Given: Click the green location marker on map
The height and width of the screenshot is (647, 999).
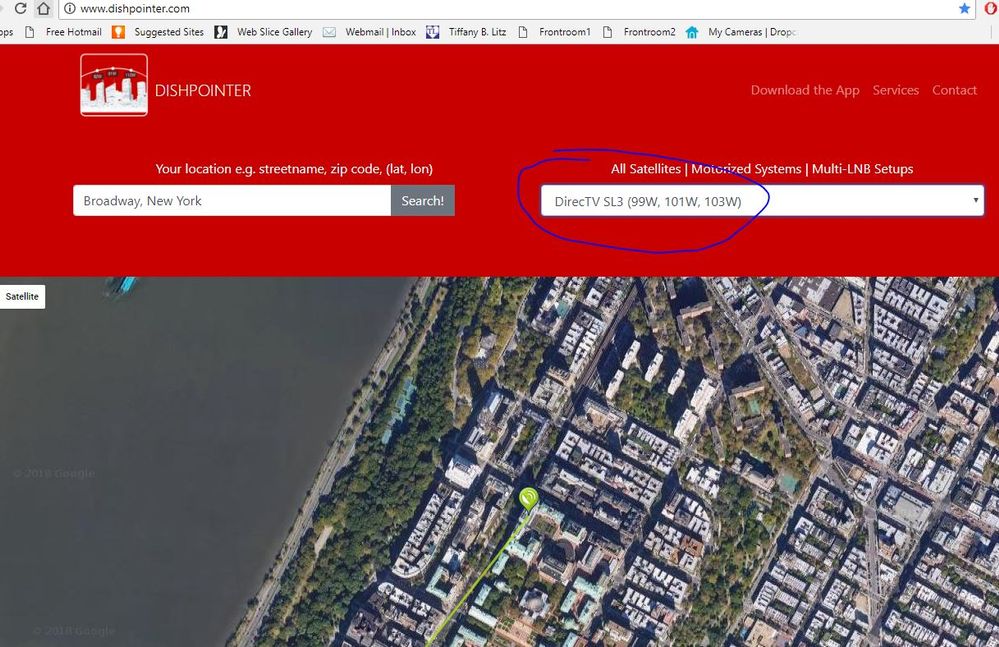Looking at the screenshot, I should click(528, 498).
